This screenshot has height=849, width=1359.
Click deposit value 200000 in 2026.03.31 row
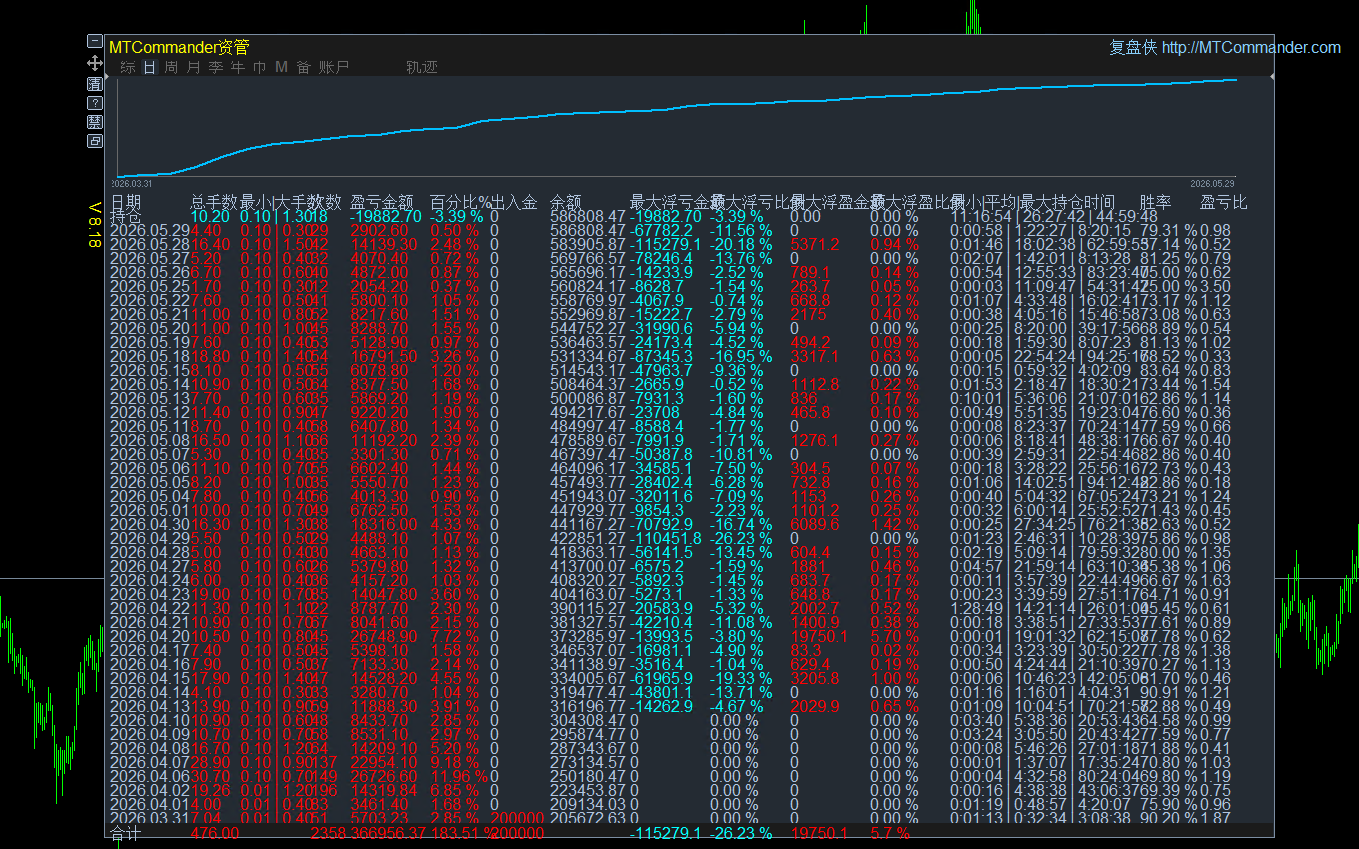[517, 818]
